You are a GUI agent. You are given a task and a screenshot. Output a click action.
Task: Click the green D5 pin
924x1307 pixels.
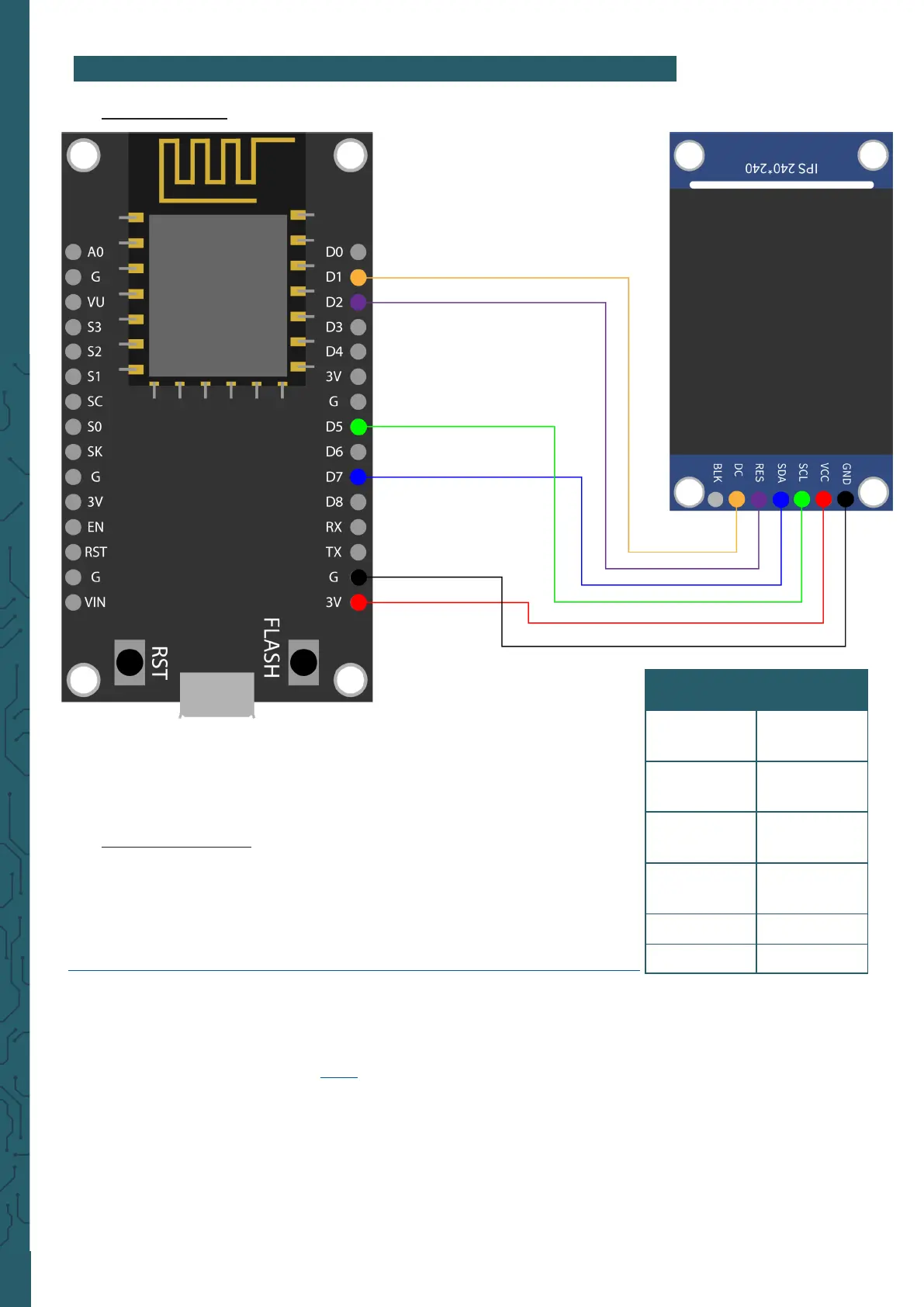[358, 427]
